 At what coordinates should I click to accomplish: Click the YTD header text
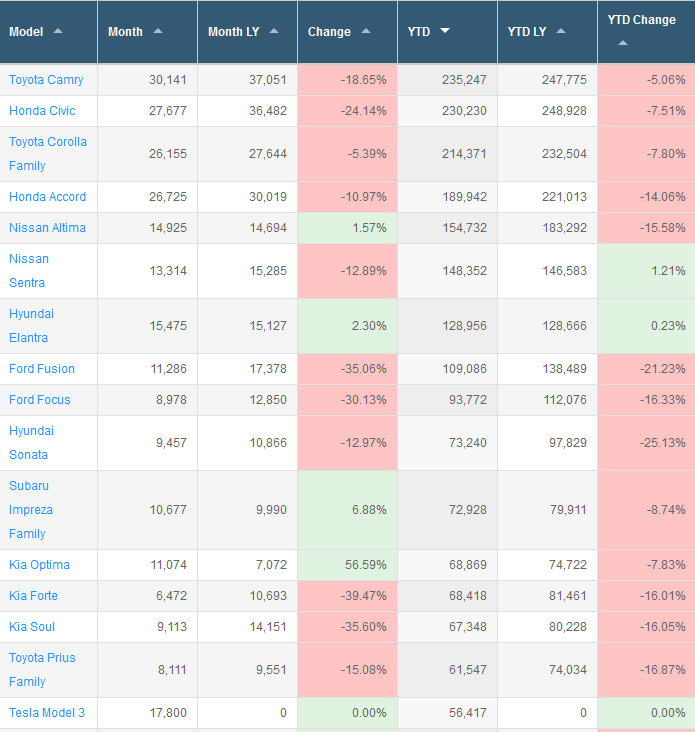point(419,32)
